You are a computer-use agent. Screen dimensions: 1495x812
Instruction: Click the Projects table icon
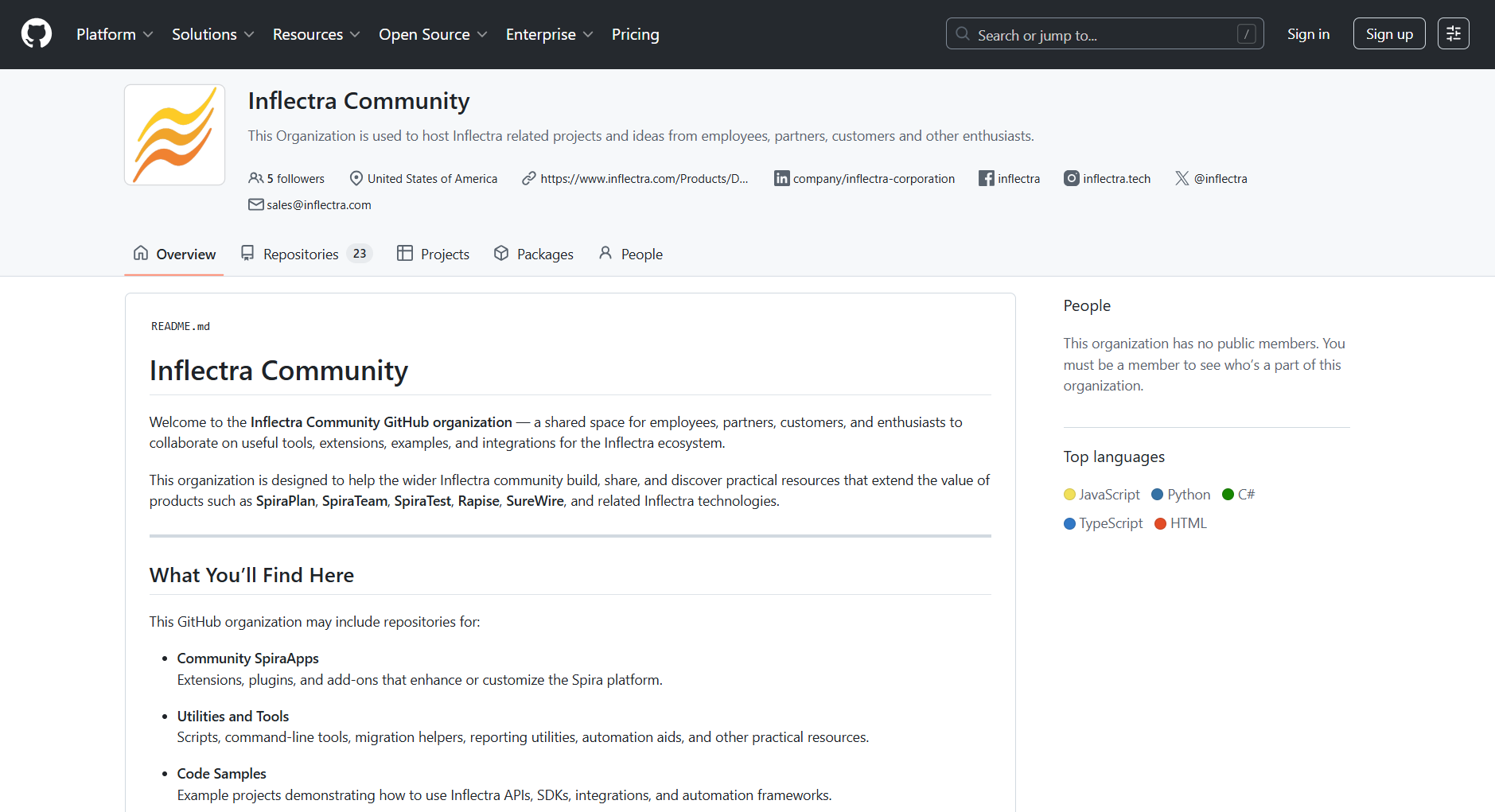[405, 253]
